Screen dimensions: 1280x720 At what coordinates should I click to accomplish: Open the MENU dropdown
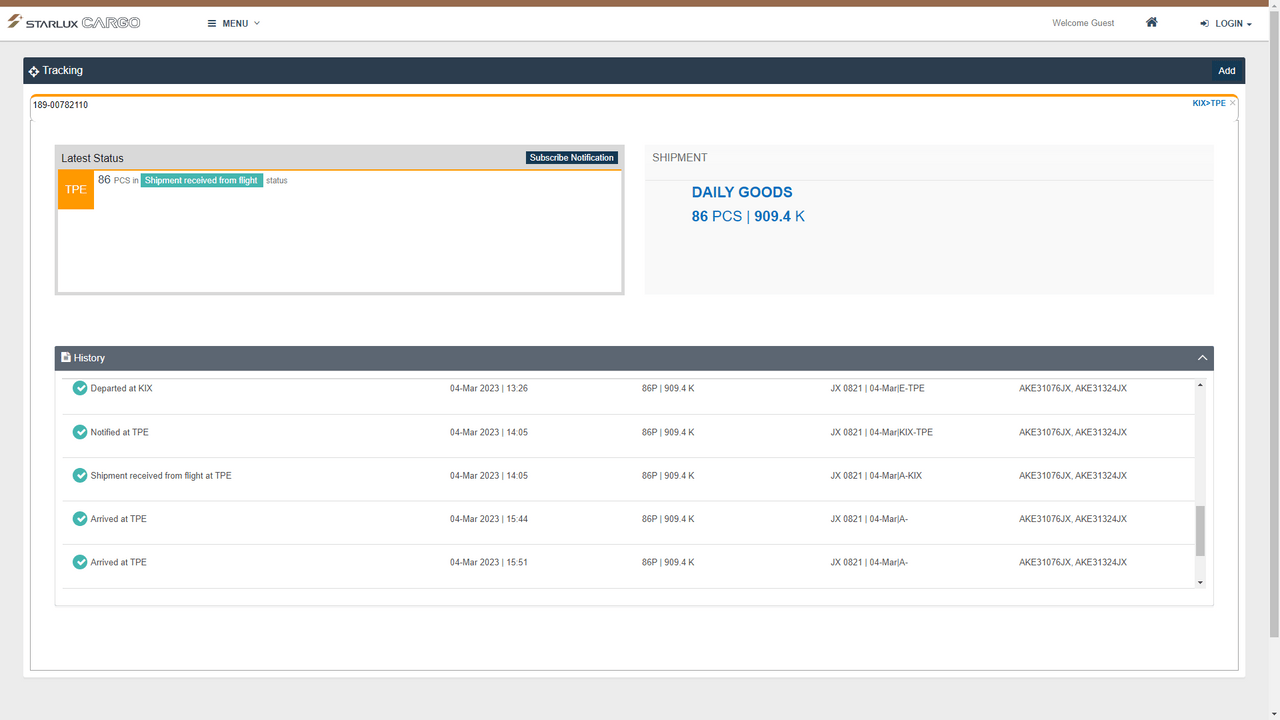tap(234, 23)
